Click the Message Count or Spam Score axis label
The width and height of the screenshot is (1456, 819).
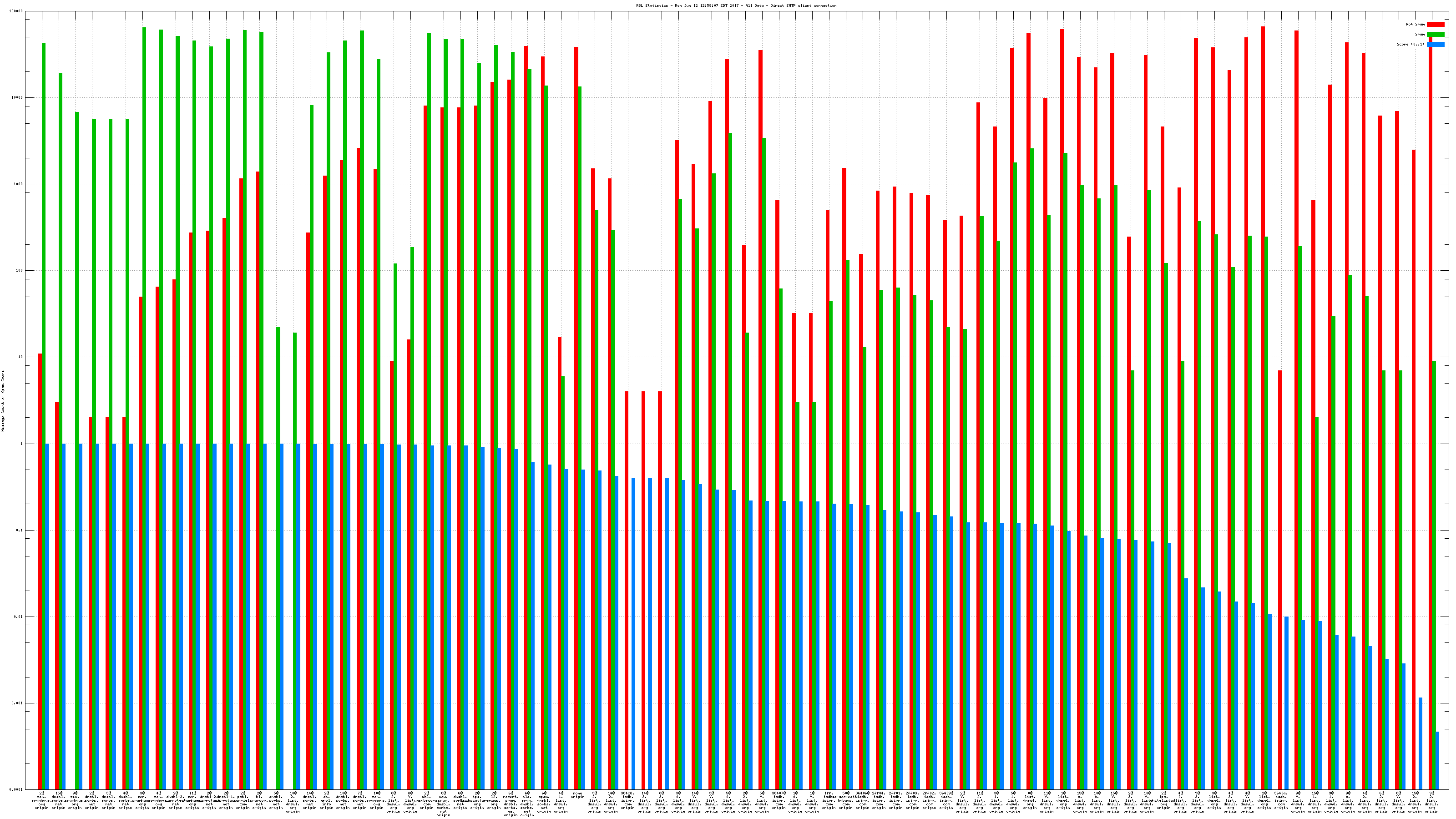3,400
